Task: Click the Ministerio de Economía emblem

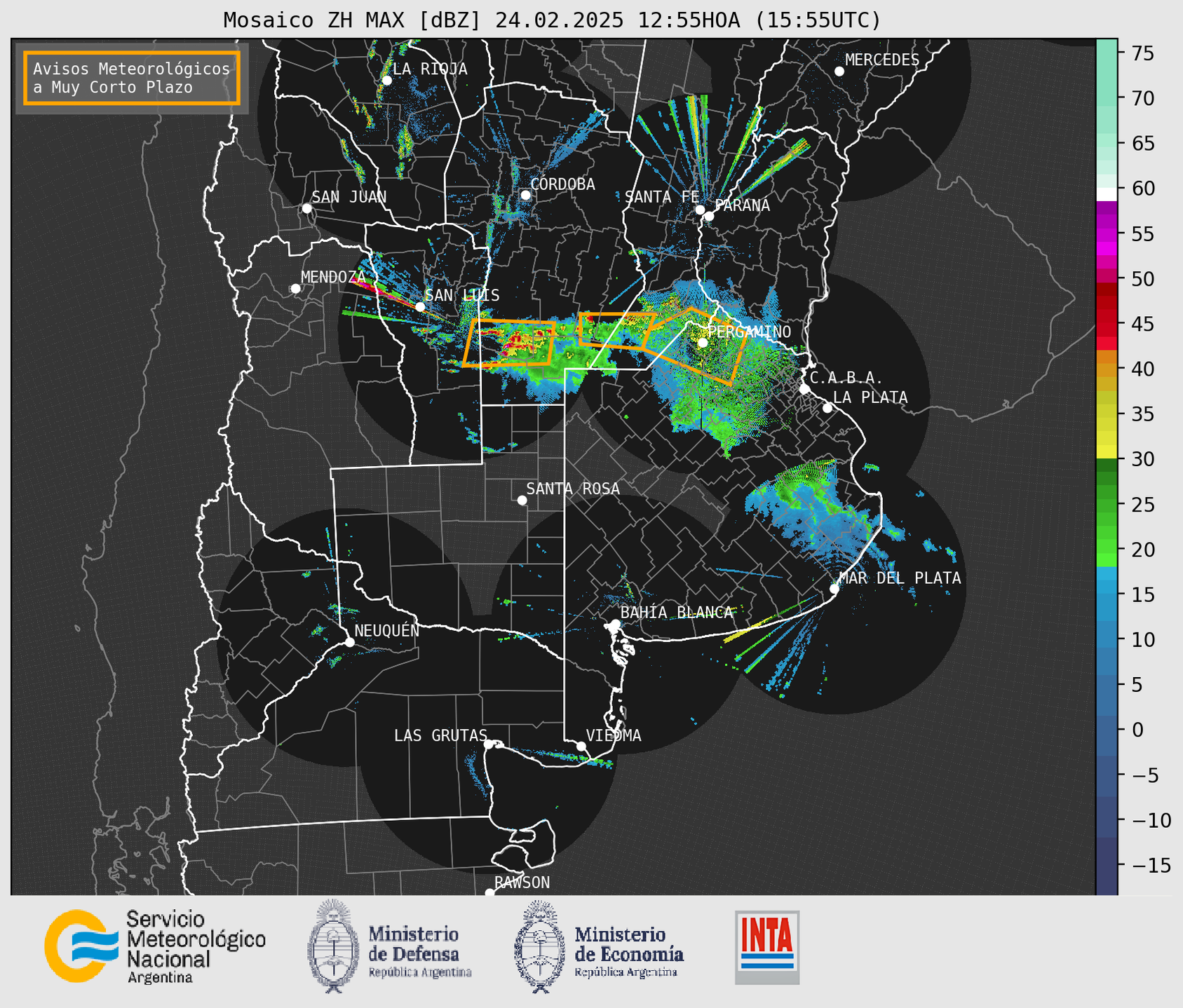Action: click(539, 946)
